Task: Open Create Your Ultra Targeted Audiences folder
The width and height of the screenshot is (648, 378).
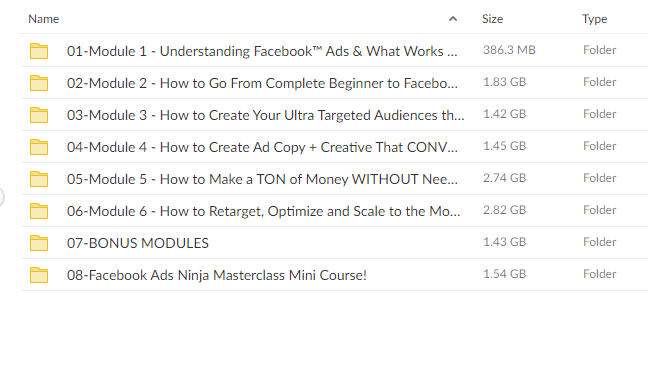Action: pos(265,115)
